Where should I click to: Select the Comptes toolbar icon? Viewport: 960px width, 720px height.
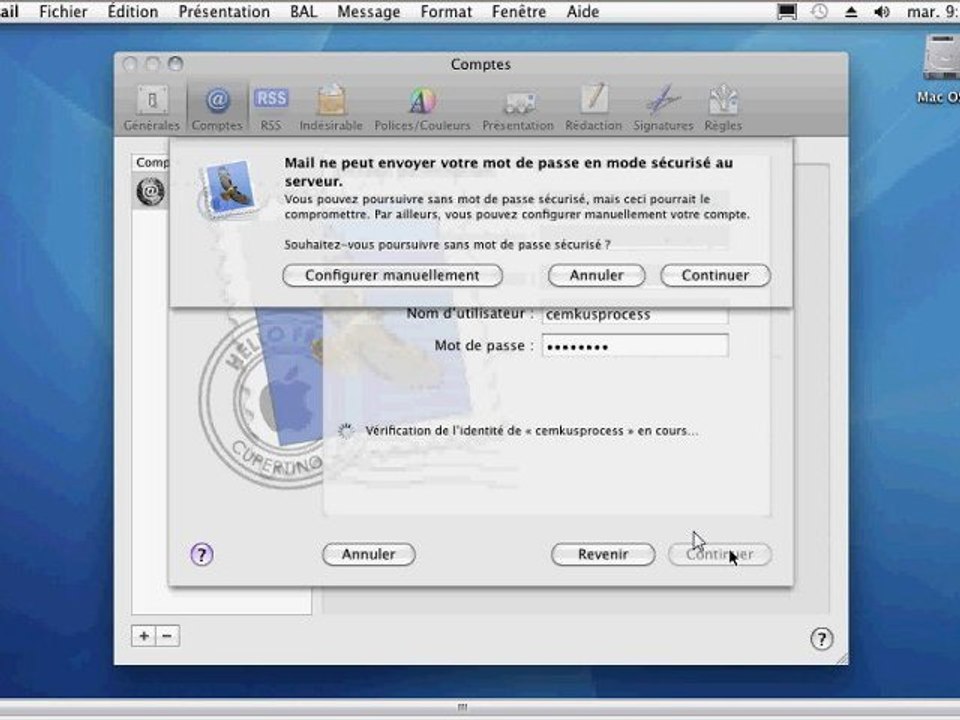[x=217, y=108]
